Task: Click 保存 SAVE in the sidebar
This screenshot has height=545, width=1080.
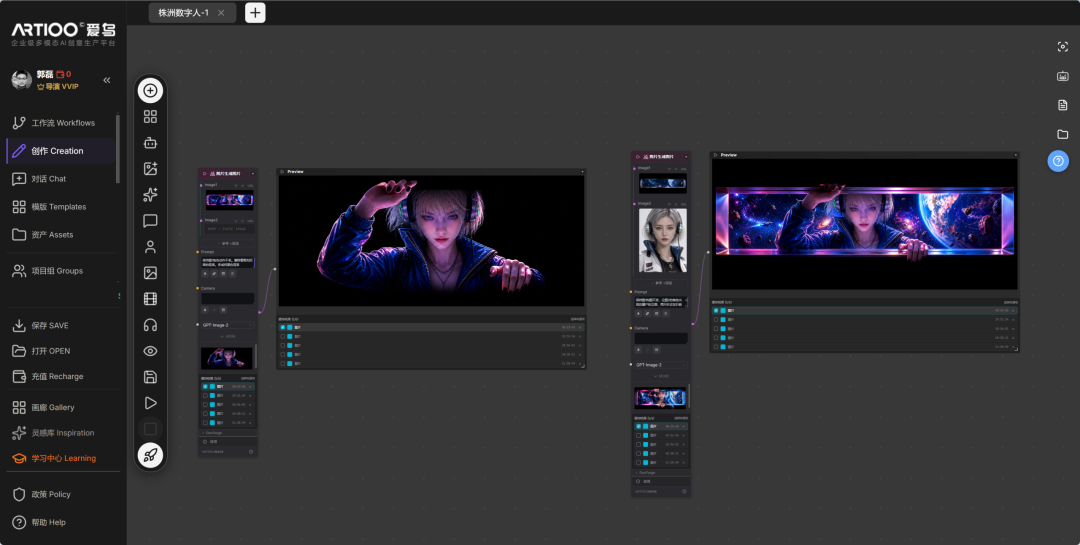Action: click(x=50, y=325)
